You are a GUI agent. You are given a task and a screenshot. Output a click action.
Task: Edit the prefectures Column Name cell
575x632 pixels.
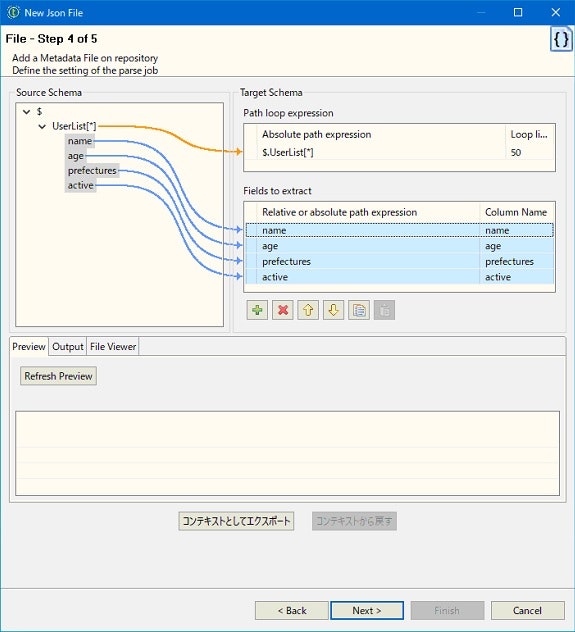[517, 262]
